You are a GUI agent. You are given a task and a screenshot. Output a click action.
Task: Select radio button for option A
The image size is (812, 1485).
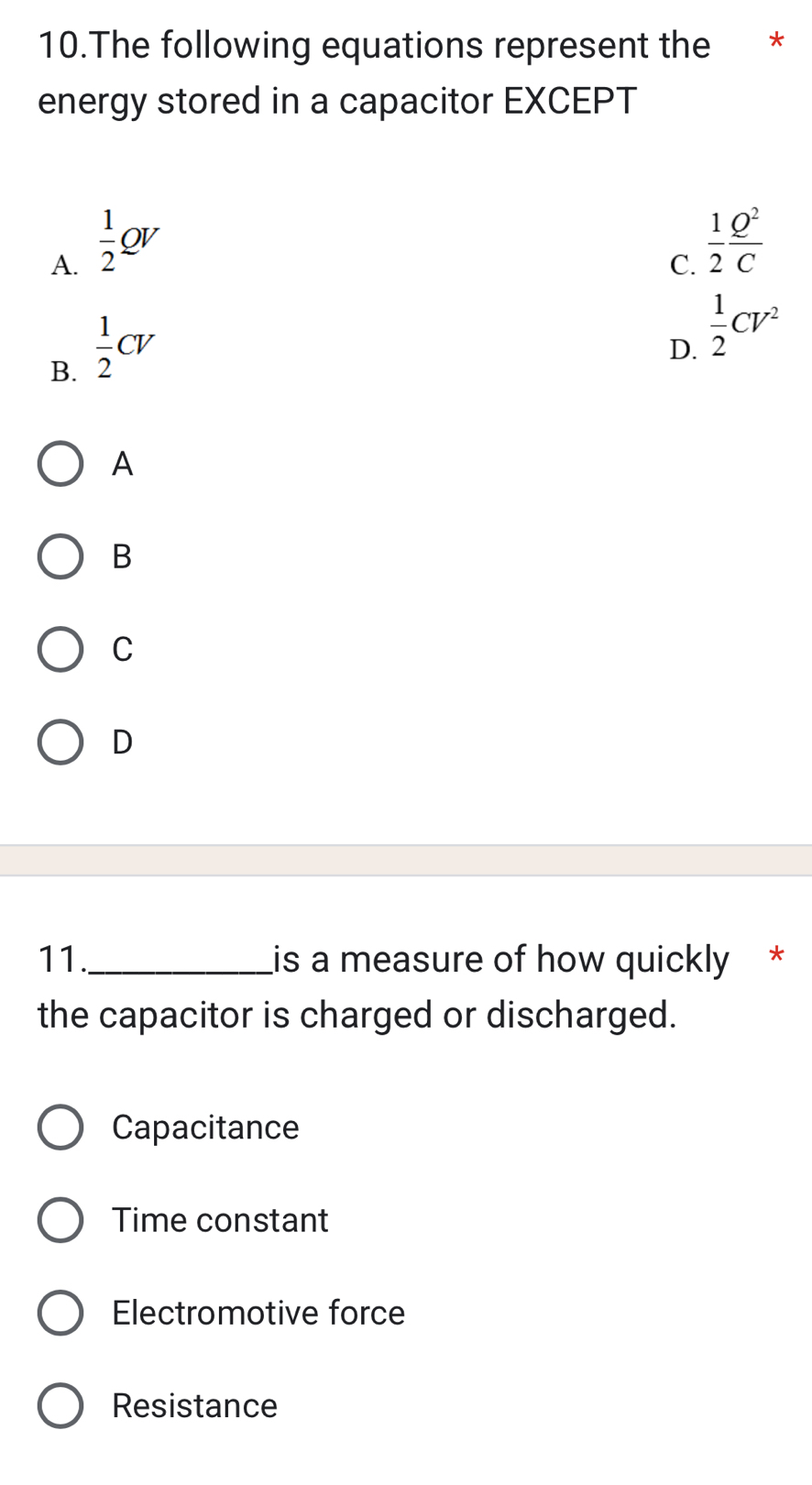coord(60,464)
